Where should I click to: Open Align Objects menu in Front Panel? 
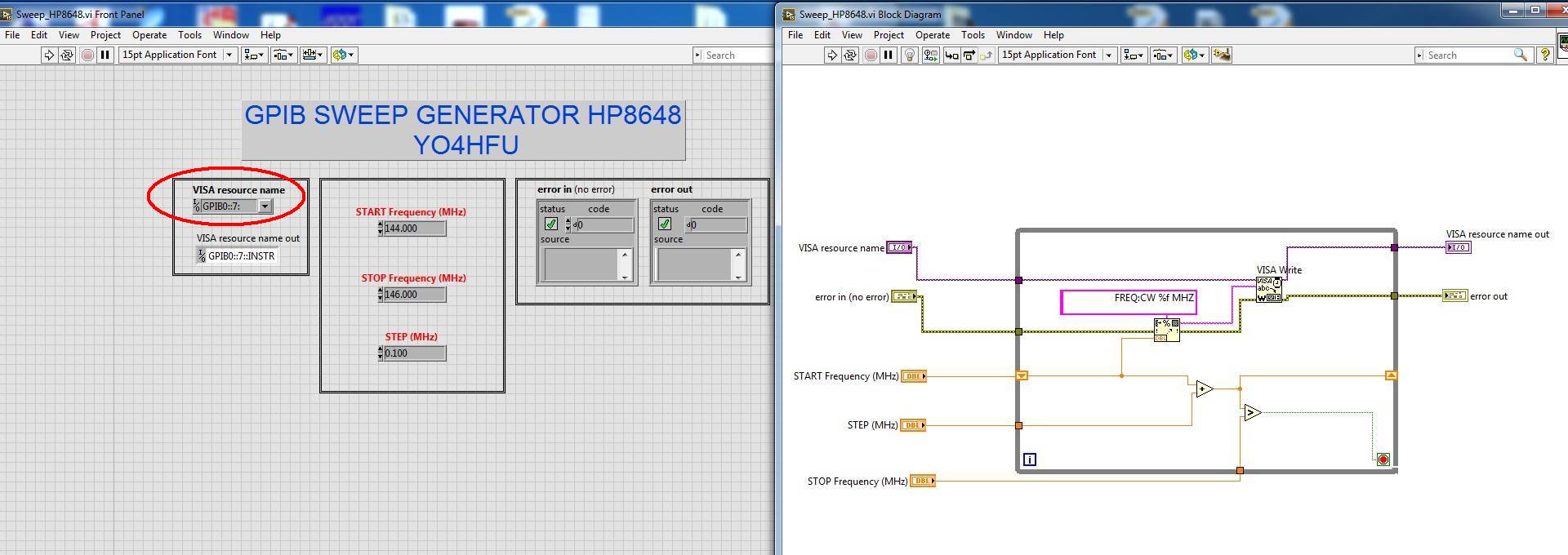(253, 55)
